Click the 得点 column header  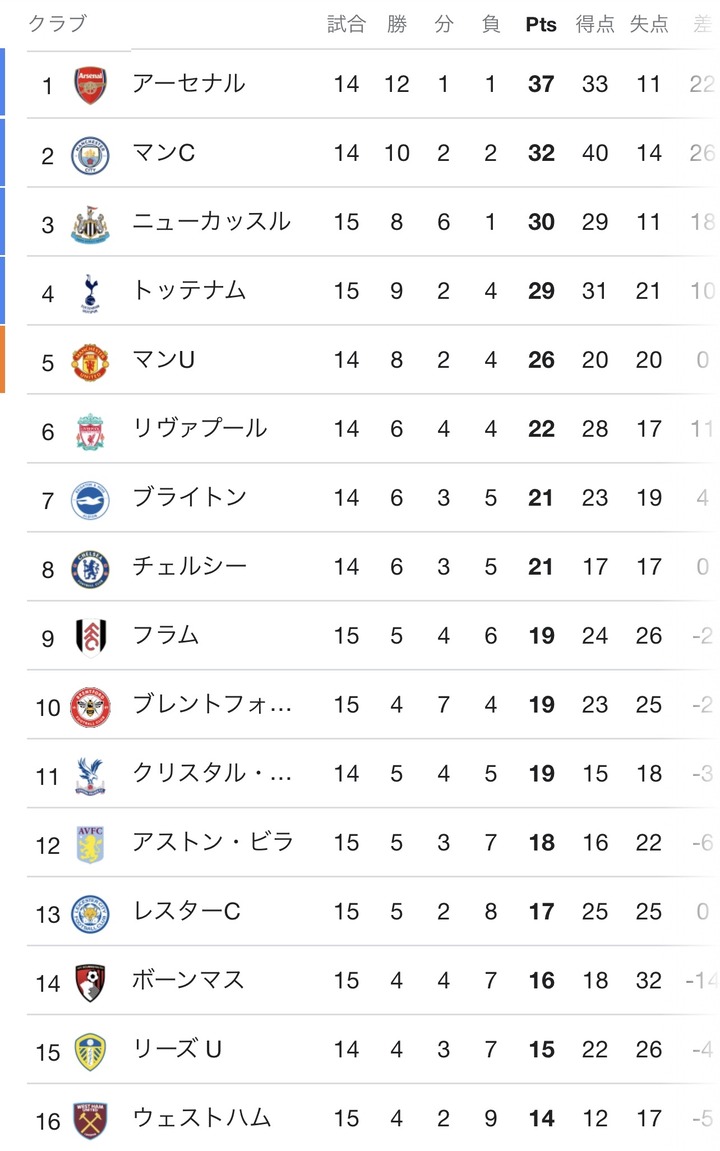(x=595, y=24)
